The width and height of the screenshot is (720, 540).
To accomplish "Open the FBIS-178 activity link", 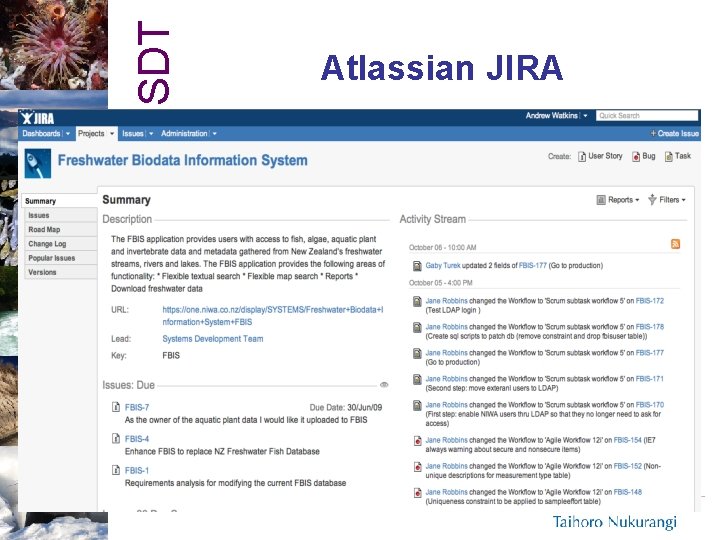I will click(650, 327).
